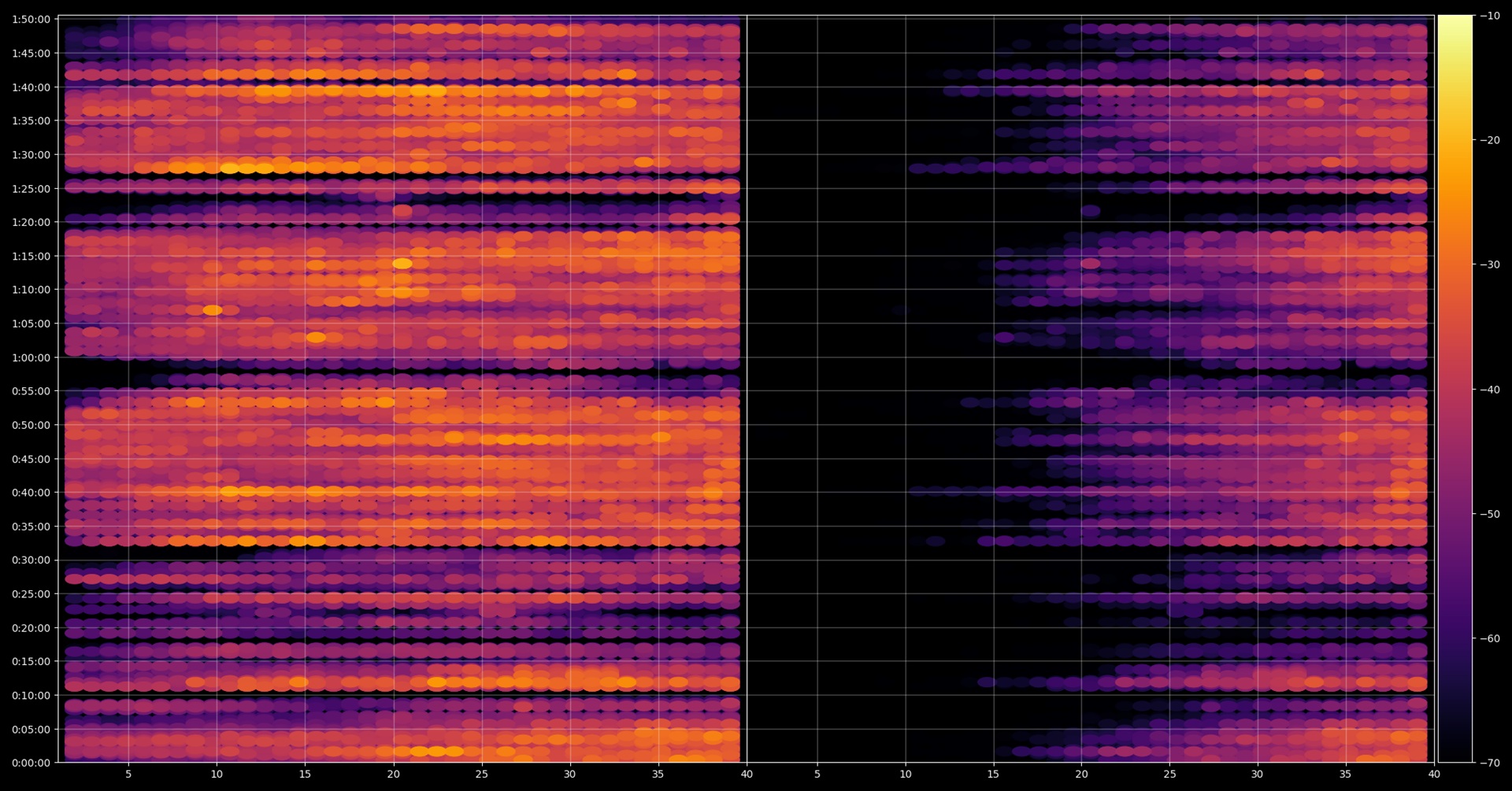Click the -70 colorbar minimum label
This screenshot has width=1512, height=791.
[1490, 763]
